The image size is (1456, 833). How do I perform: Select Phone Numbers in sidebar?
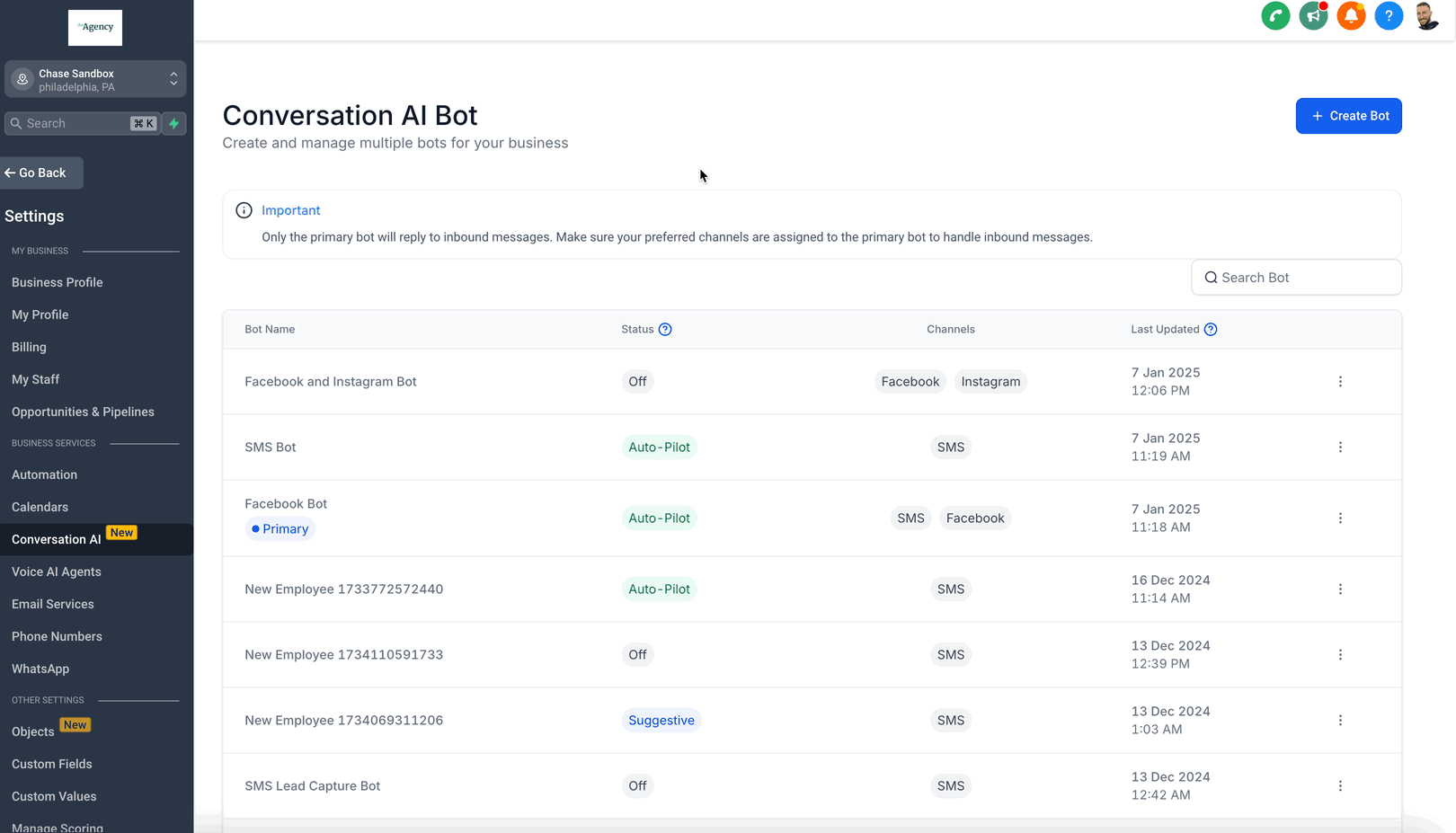click(x=57, y=636)
